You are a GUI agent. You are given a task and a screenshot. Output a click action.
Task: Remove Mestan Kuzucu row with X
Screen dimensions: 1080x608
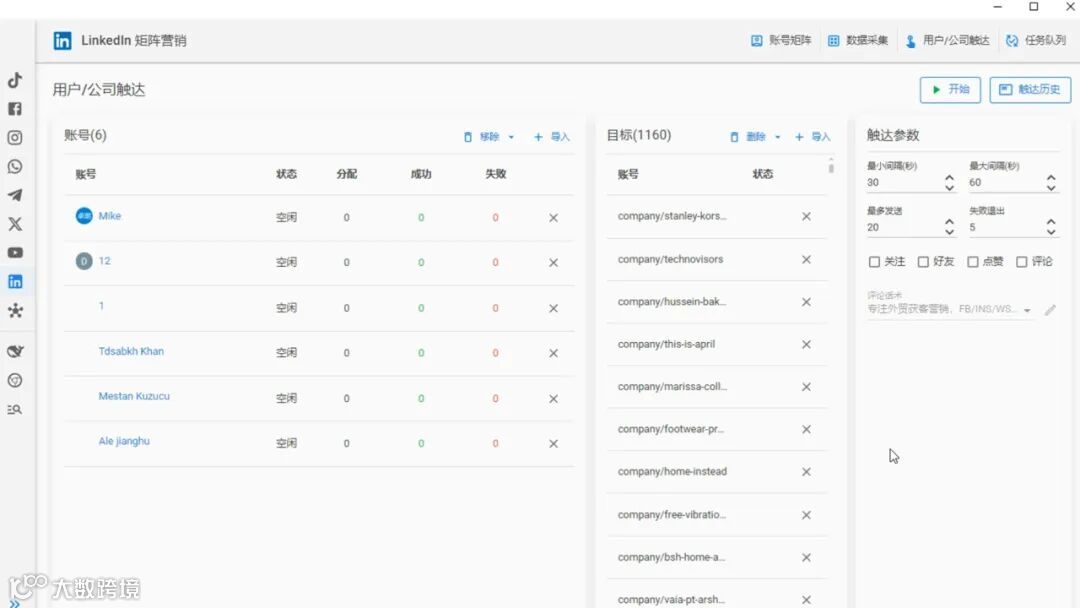click(553, 399)
